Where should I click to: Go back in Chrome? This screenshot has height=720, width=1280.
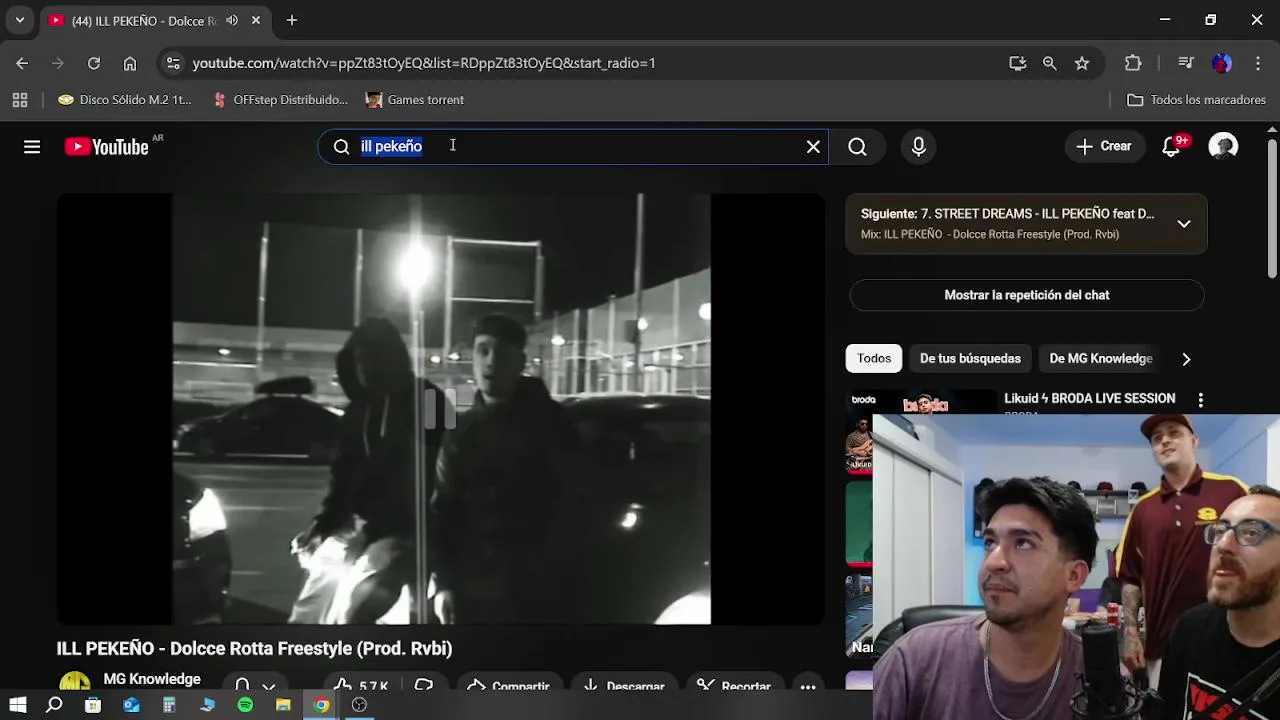pos(22,63)
